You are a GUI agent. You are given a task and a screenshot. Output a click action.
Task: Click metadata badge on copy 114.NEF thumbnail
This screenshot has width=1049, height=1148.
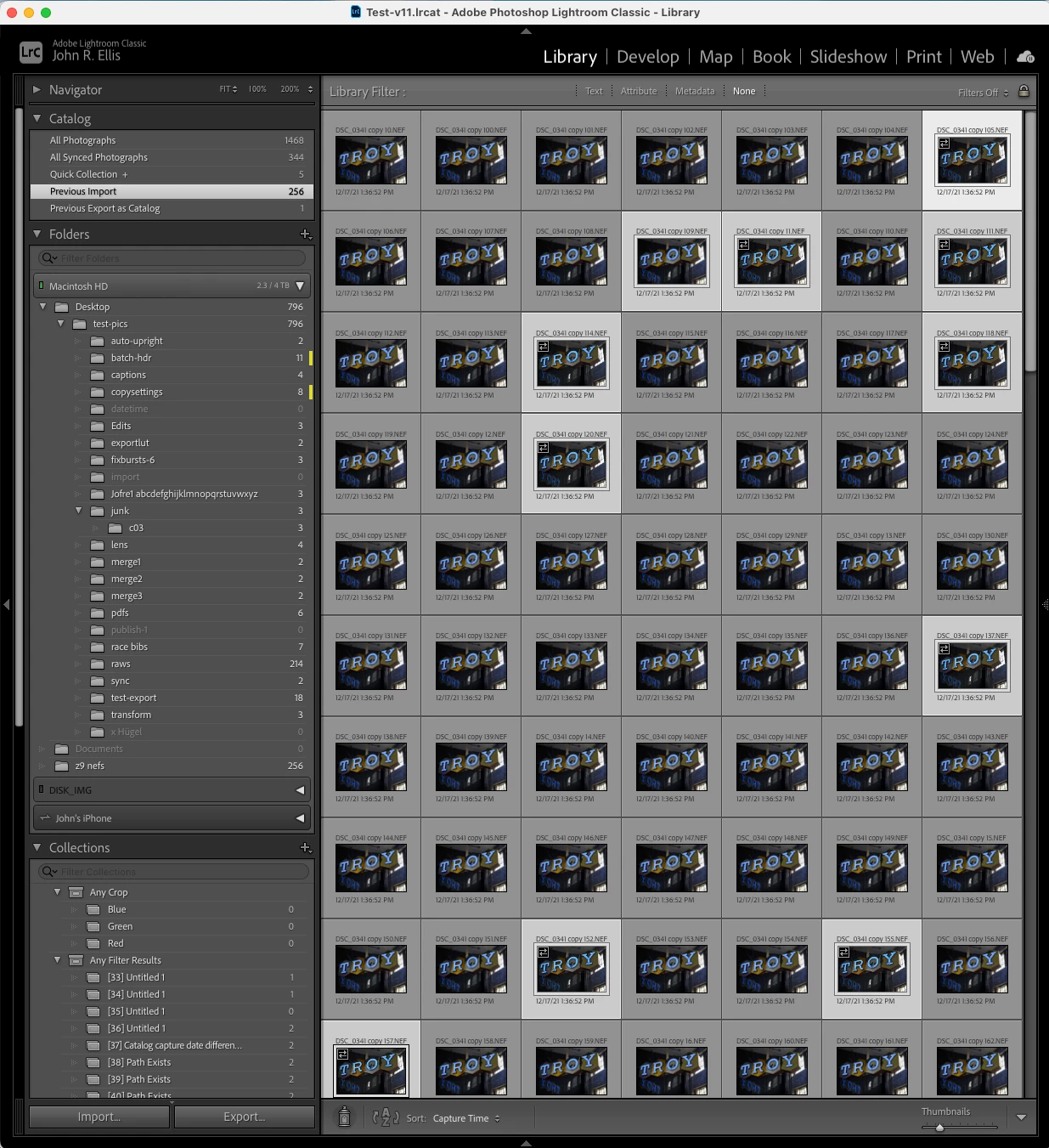coord(544,347)
